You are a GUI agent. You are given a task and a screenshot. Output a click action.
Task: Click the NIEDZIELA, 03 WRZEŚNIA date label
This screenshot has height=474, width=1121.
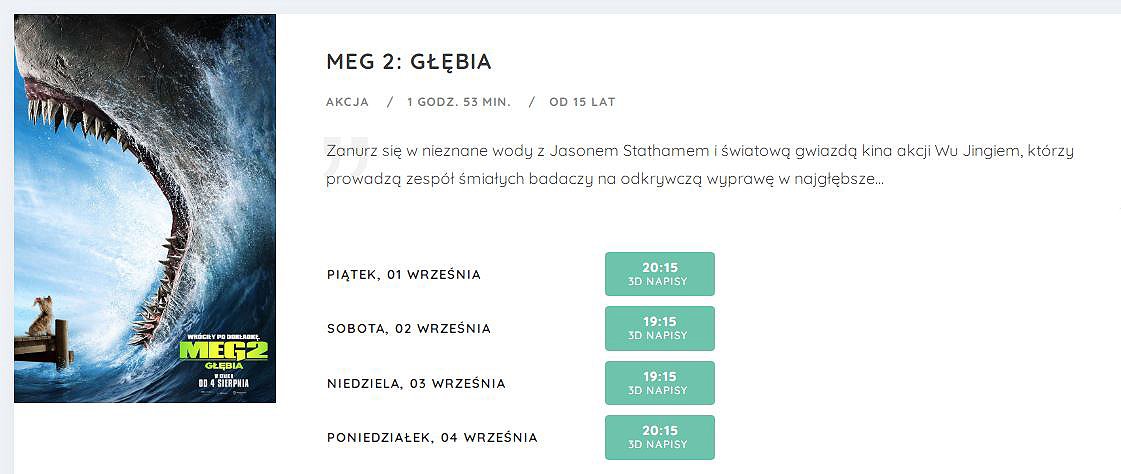[x=416, y=383]
